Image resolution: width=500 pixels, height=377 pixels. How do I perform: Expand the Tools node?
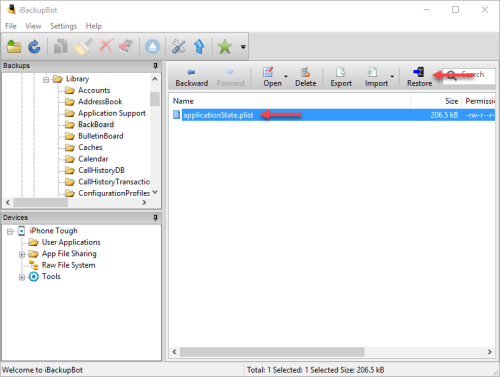pos(22,277)
